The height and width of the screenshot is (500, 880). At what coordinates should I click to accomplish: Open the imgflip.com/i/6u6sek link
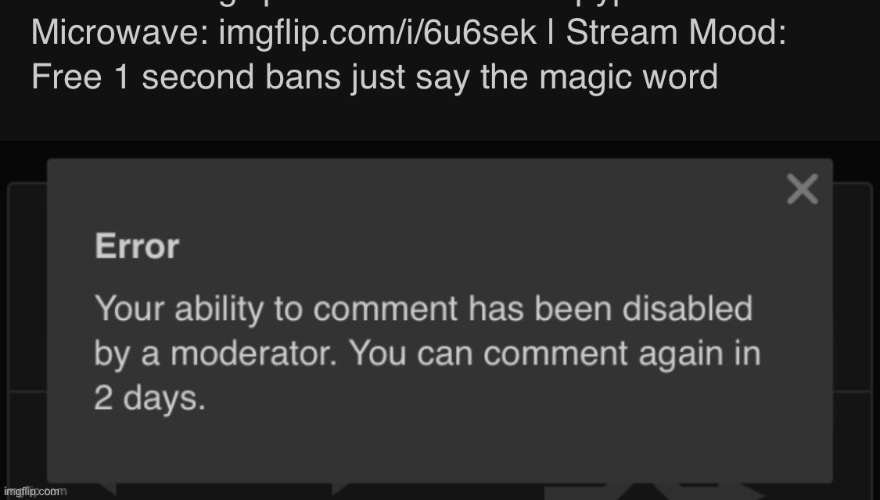[x=377, y=33]
